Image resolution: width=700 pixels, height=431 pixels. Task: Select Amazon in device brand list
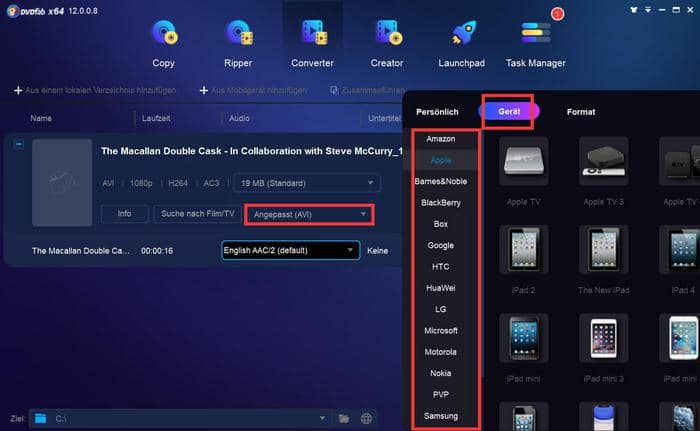(441, 139)
